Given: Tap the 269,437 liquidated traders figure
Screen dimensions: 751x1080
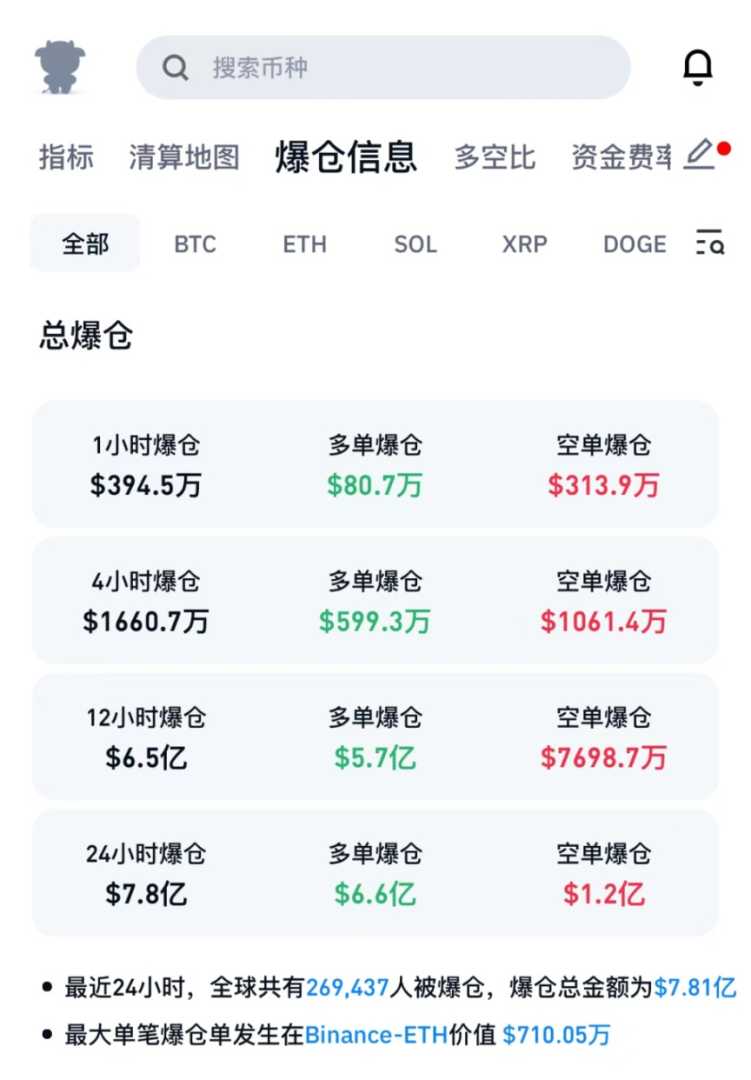Looking at the screenshot, I should (347, 988).
